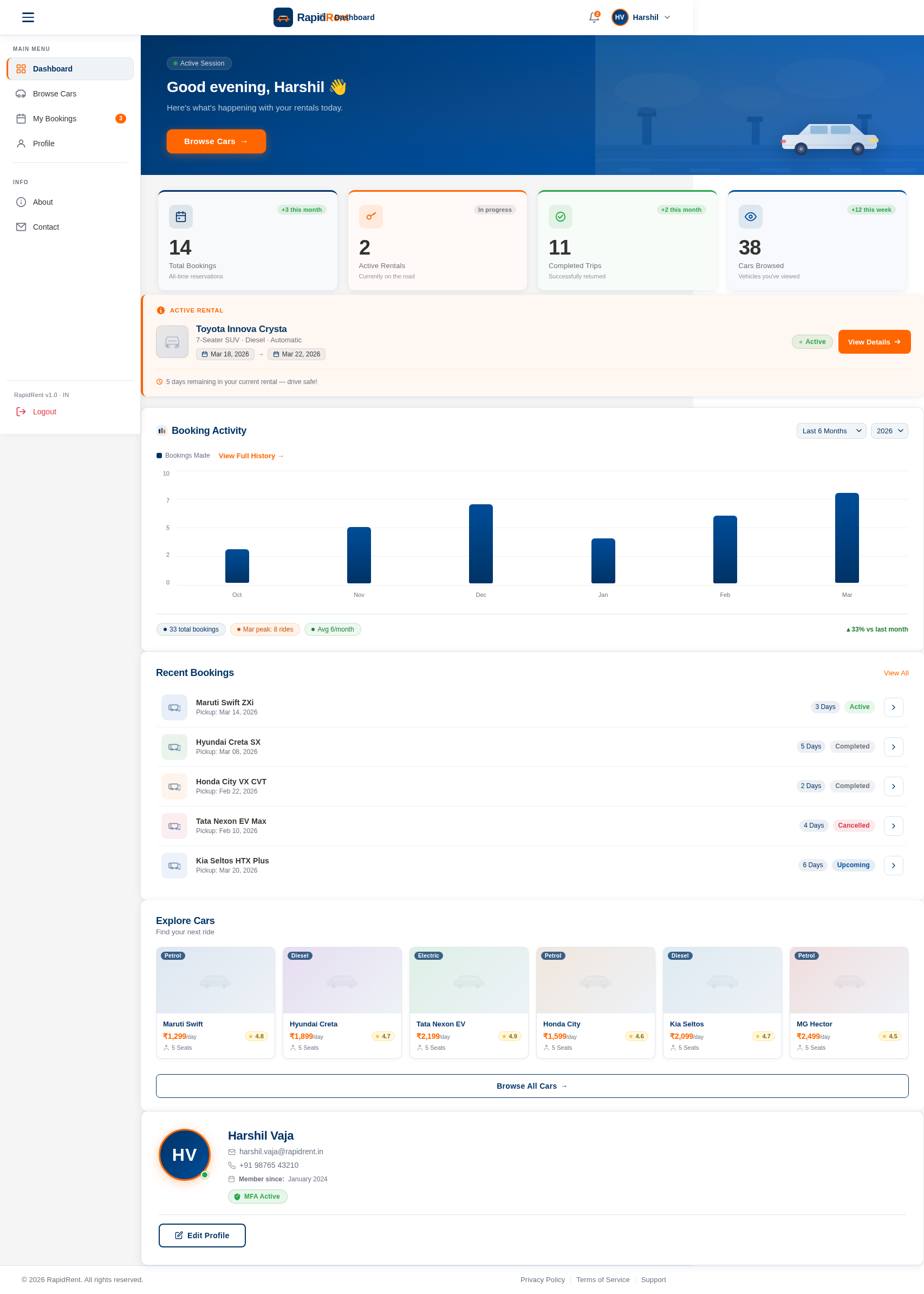924x1294 pixels.
Task: Click the March bar in the booking chart
Action: coord(847,541)
